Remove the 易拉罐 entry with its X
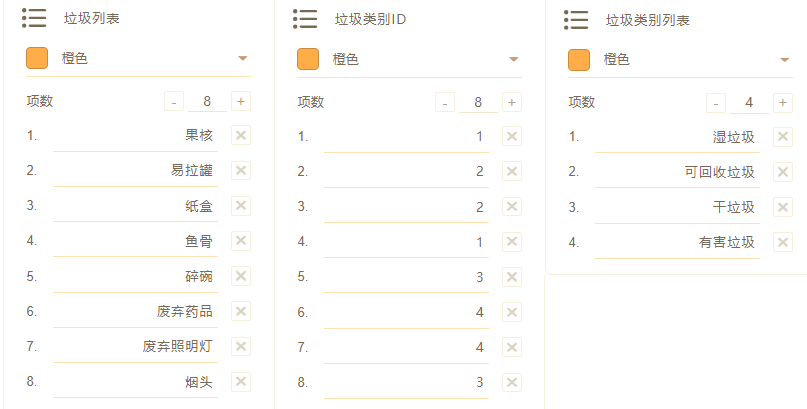 tap(241, 171)
